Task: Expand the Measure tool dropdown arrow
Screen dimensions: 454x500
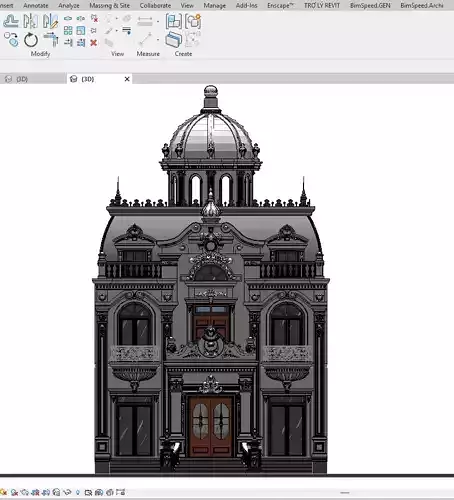Action: tap(158, 40)
